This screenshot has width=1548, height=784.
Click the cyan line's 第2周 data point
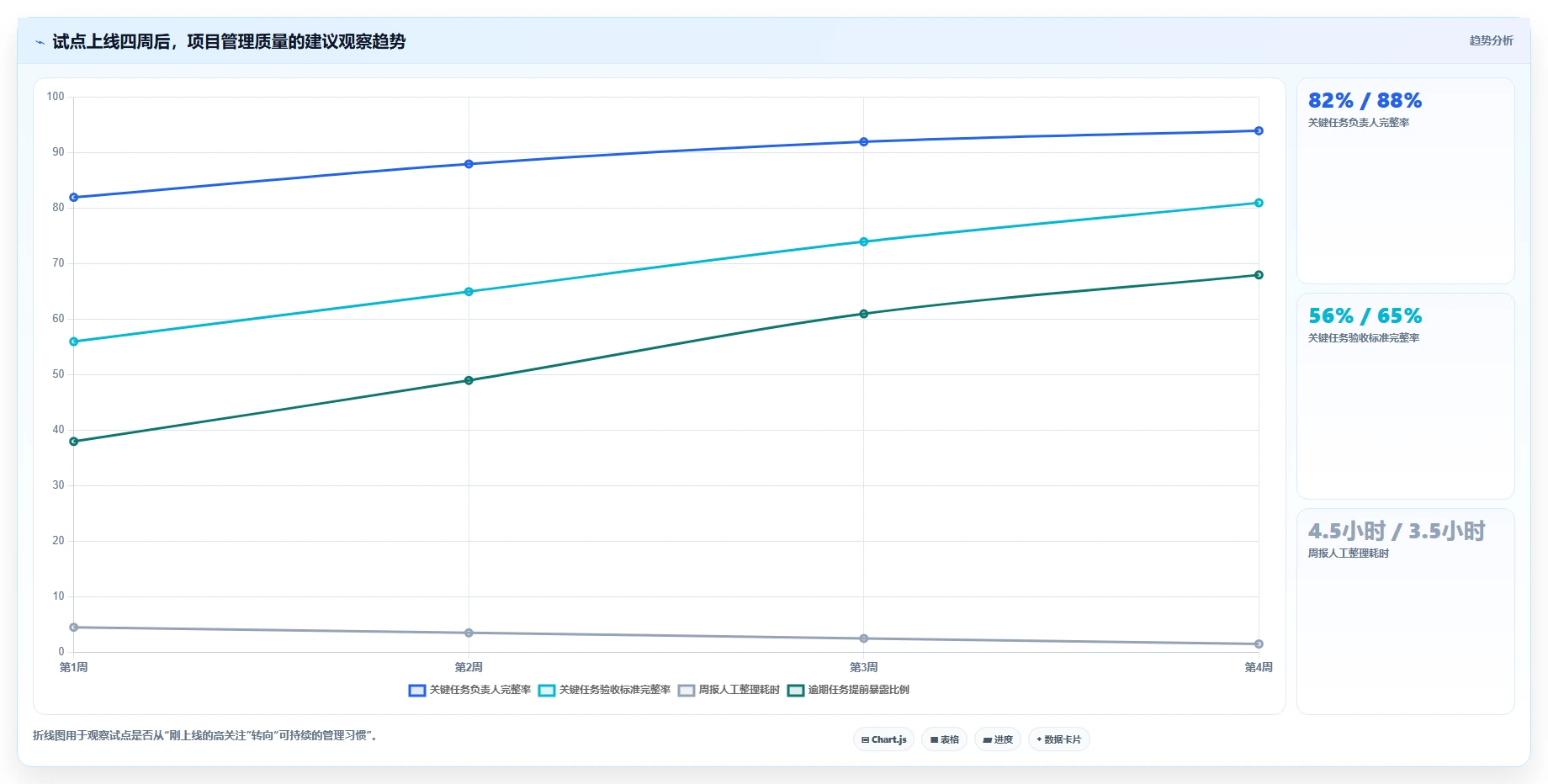[469, 292]
